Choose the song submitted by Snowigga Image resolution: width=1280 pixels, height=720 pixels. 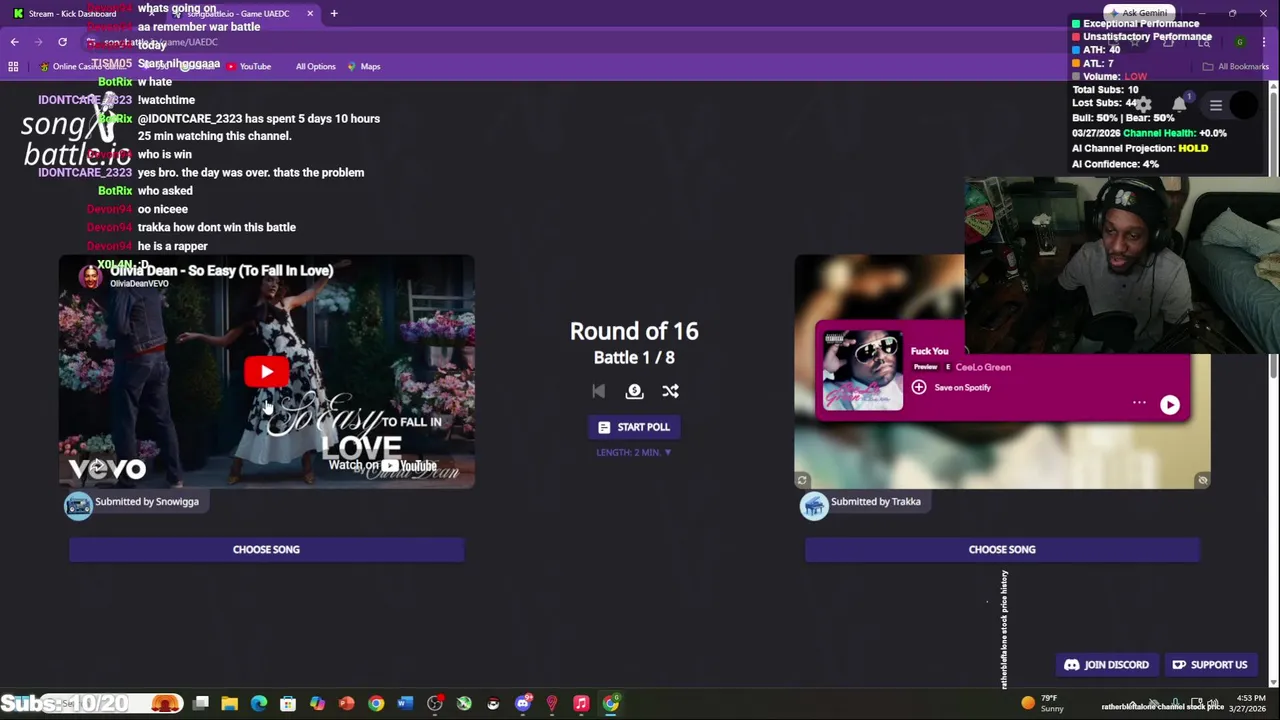266,549
